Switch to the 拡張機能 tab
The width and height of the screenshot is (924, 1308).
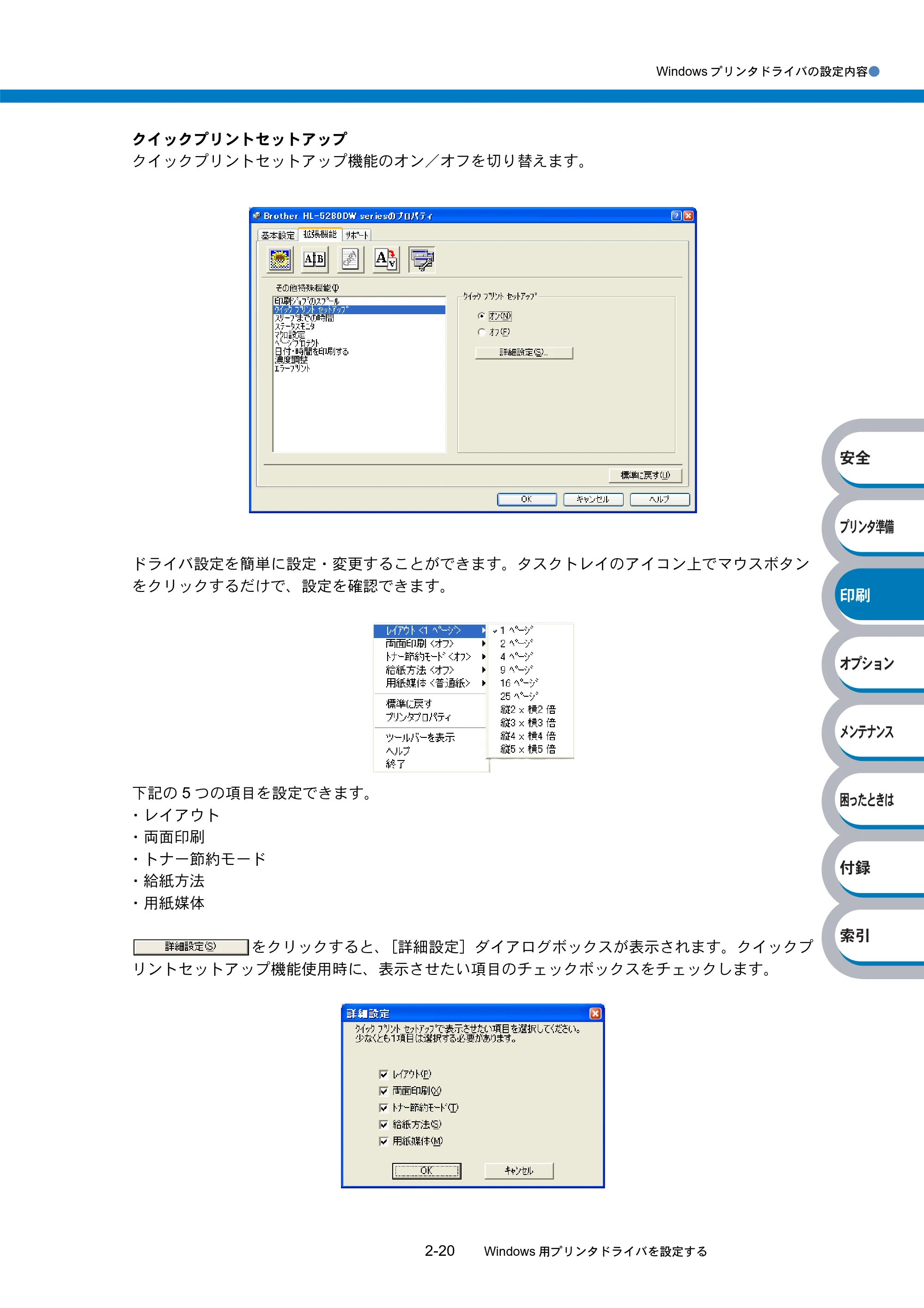pyautogui.click(x=320, y=234)
